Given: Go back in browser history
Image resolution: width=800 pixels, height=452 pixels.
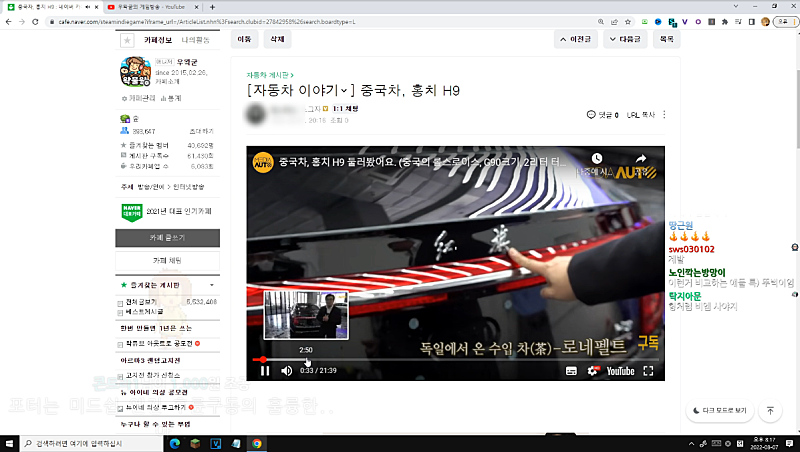Looking at the screenshot, I should tap(8, 22).
